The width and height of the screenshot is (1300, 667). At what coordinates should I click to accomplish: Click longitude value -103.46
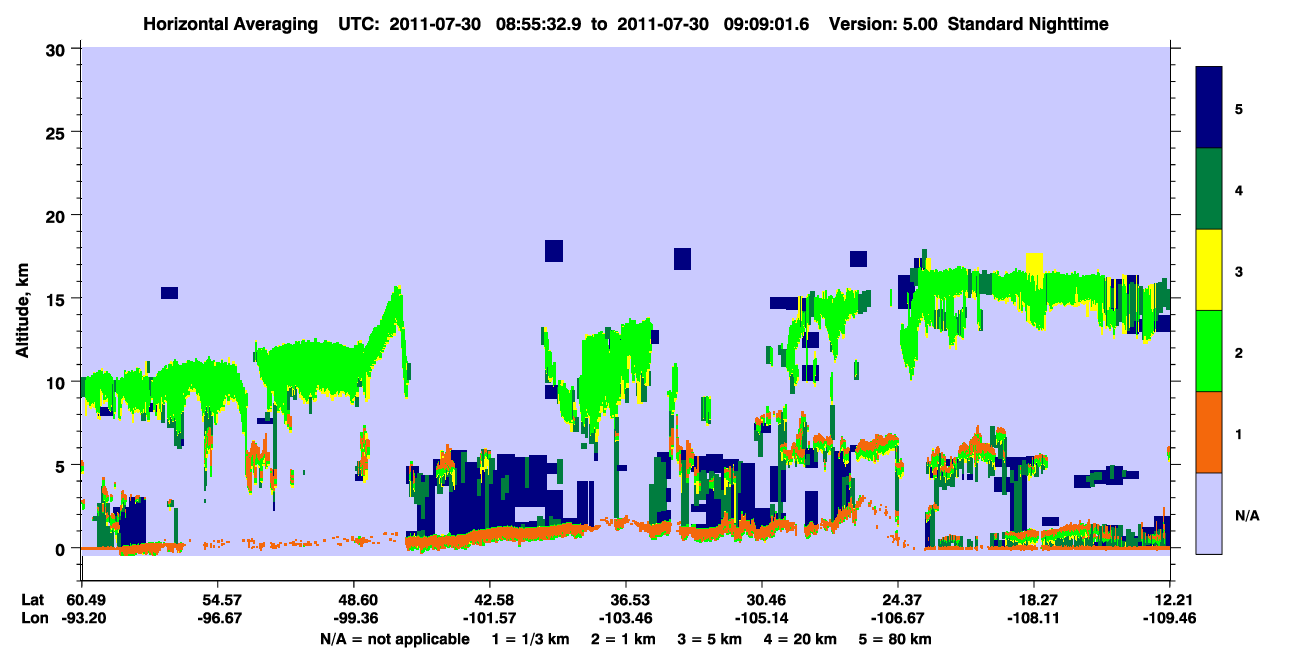[x=626, y=618]
